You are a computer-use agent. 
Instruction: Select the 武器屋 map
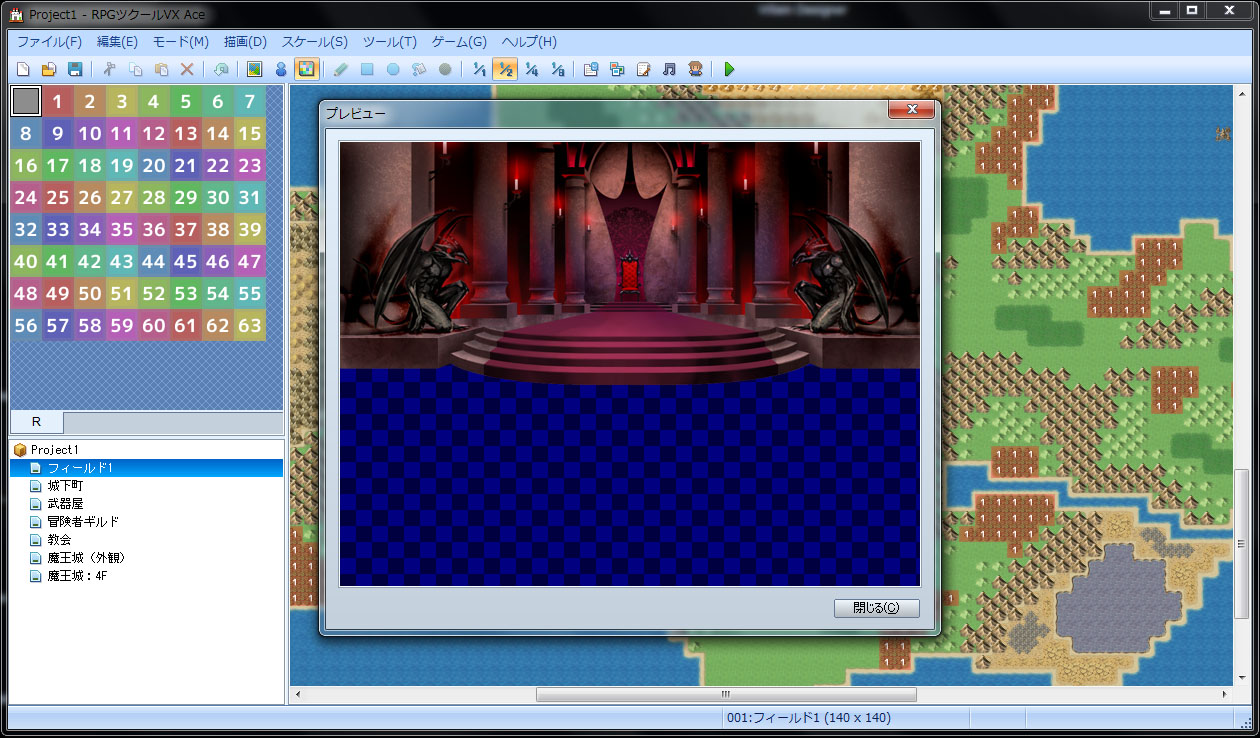coord(66,504)
